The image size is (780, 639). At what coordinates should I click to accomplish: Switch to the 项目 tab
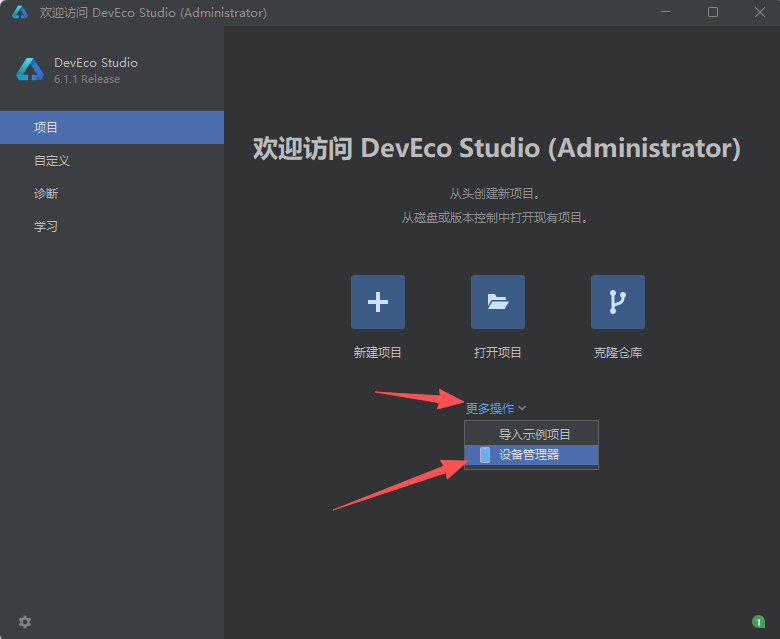[112, 127]
